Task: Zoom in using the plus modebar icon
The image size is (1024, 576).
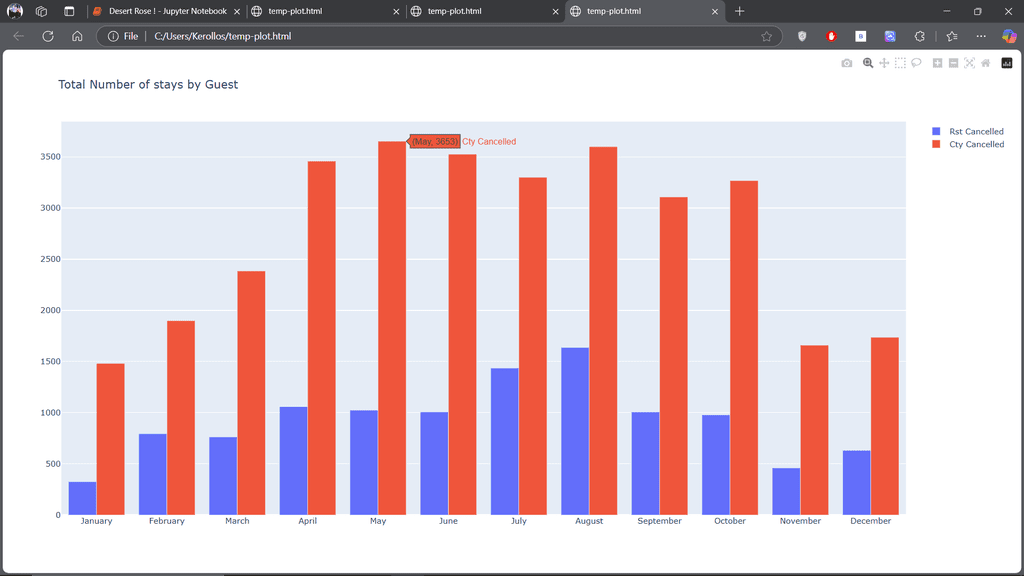Action: coord(937,63)
